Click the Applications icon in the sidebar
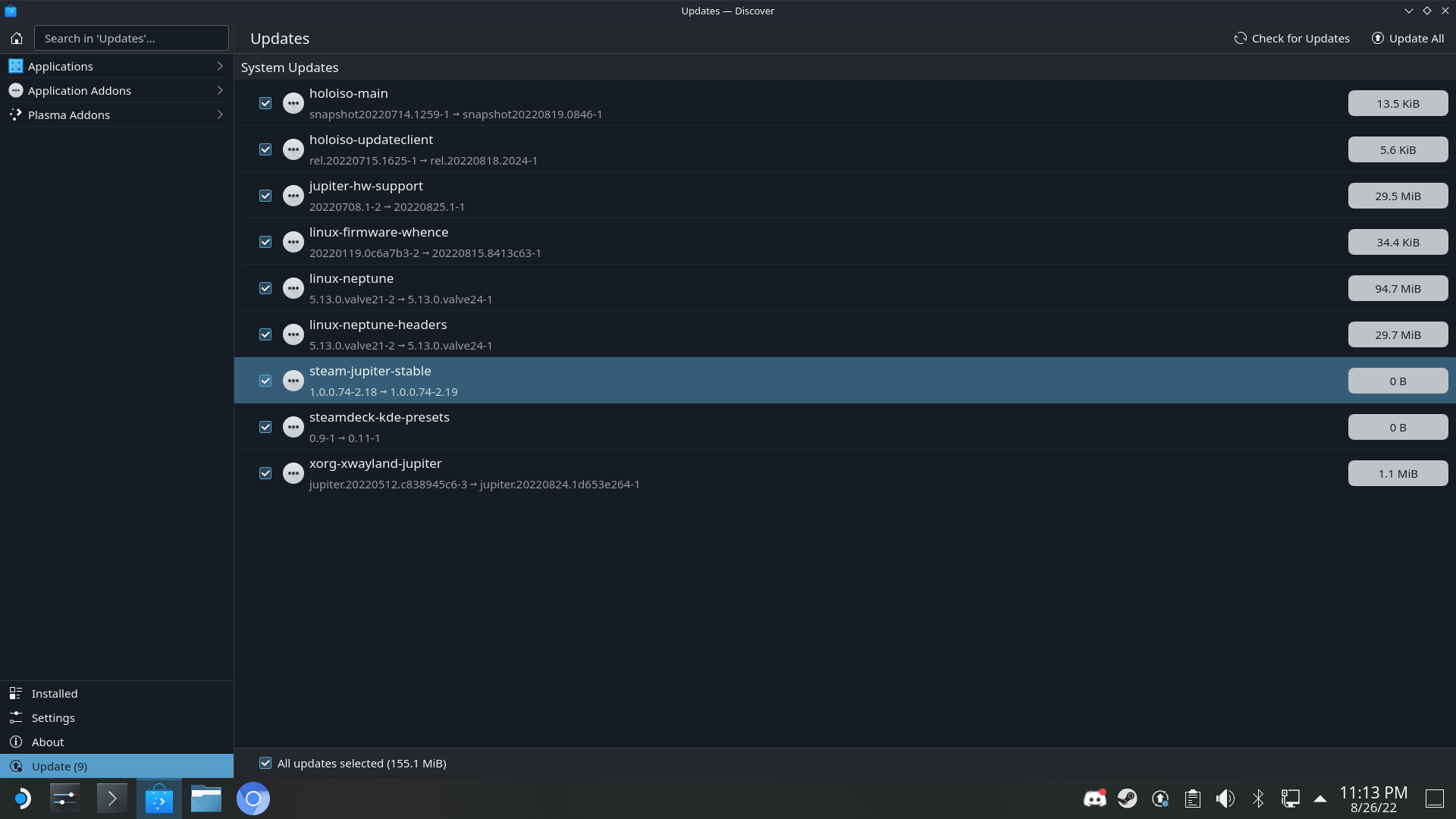The width and height of the screenshot is (1456, 819). 16,66
